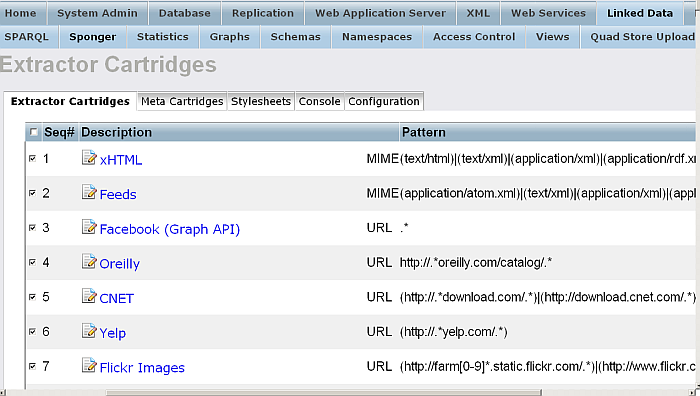The height and width of the screenshot is (396, 700).
Task: Select the Linked Data menu
Action: [x=640, y=13]
